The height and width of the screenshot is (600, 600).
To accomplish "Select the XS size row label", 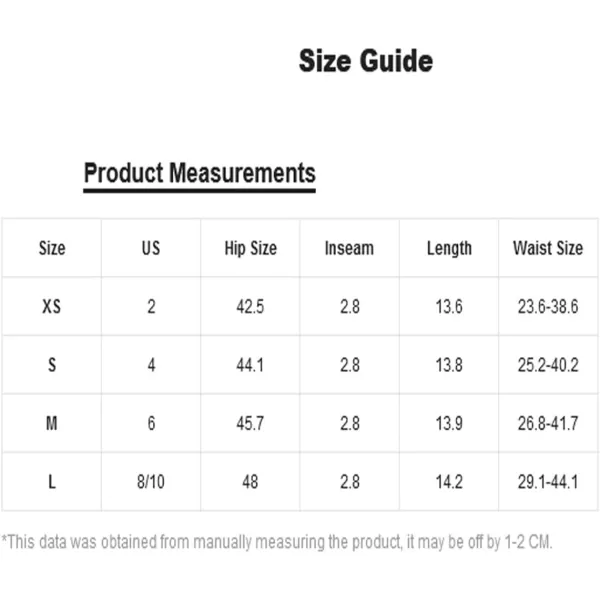I will click(51, 307).
